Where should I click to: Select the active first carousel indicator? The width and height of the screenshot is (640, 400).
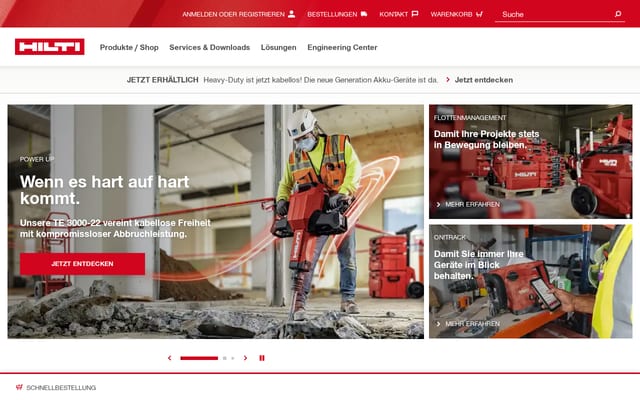coord(199,358)
